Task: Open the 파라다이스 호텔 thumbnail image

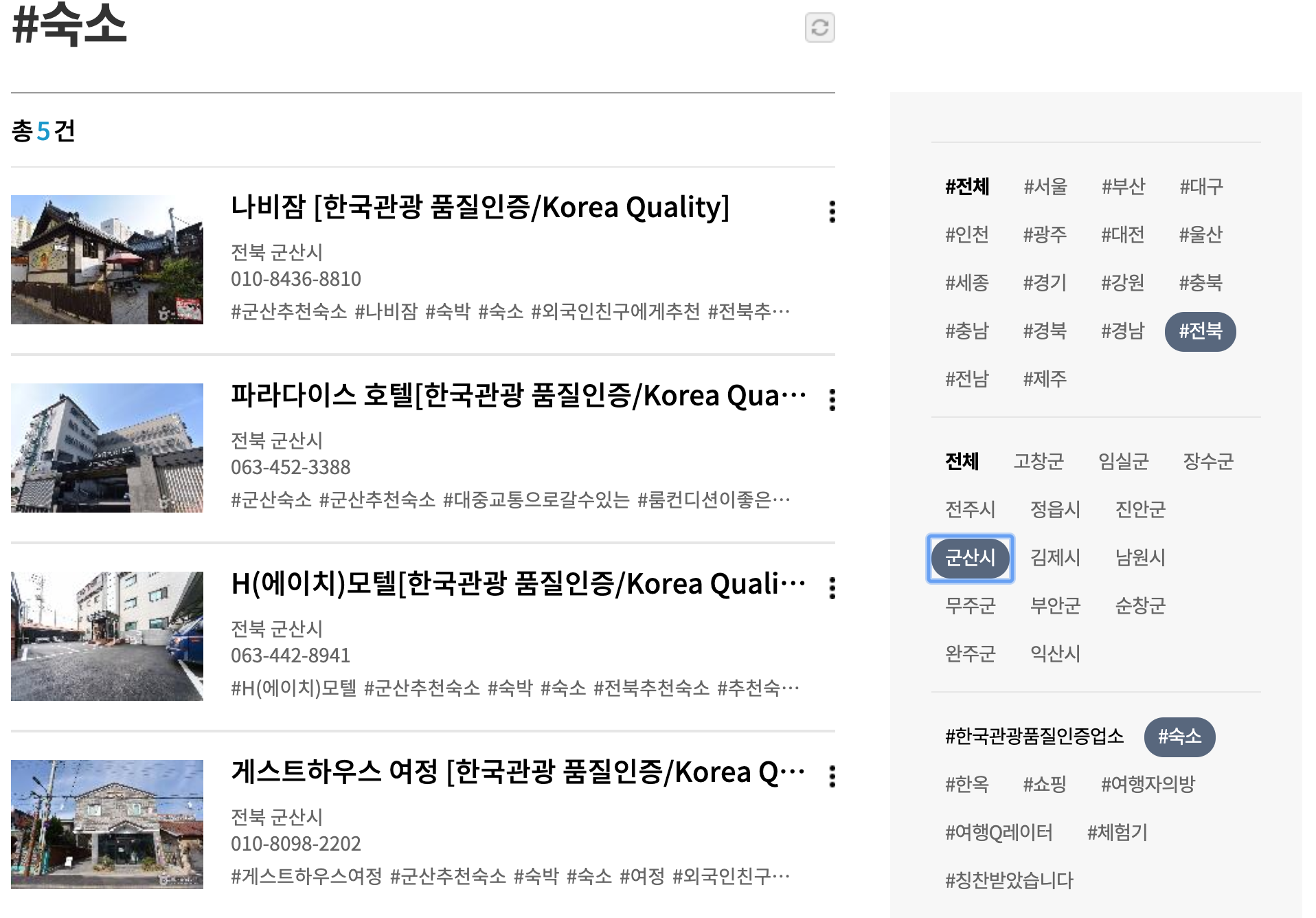Action: click(107, 448)
